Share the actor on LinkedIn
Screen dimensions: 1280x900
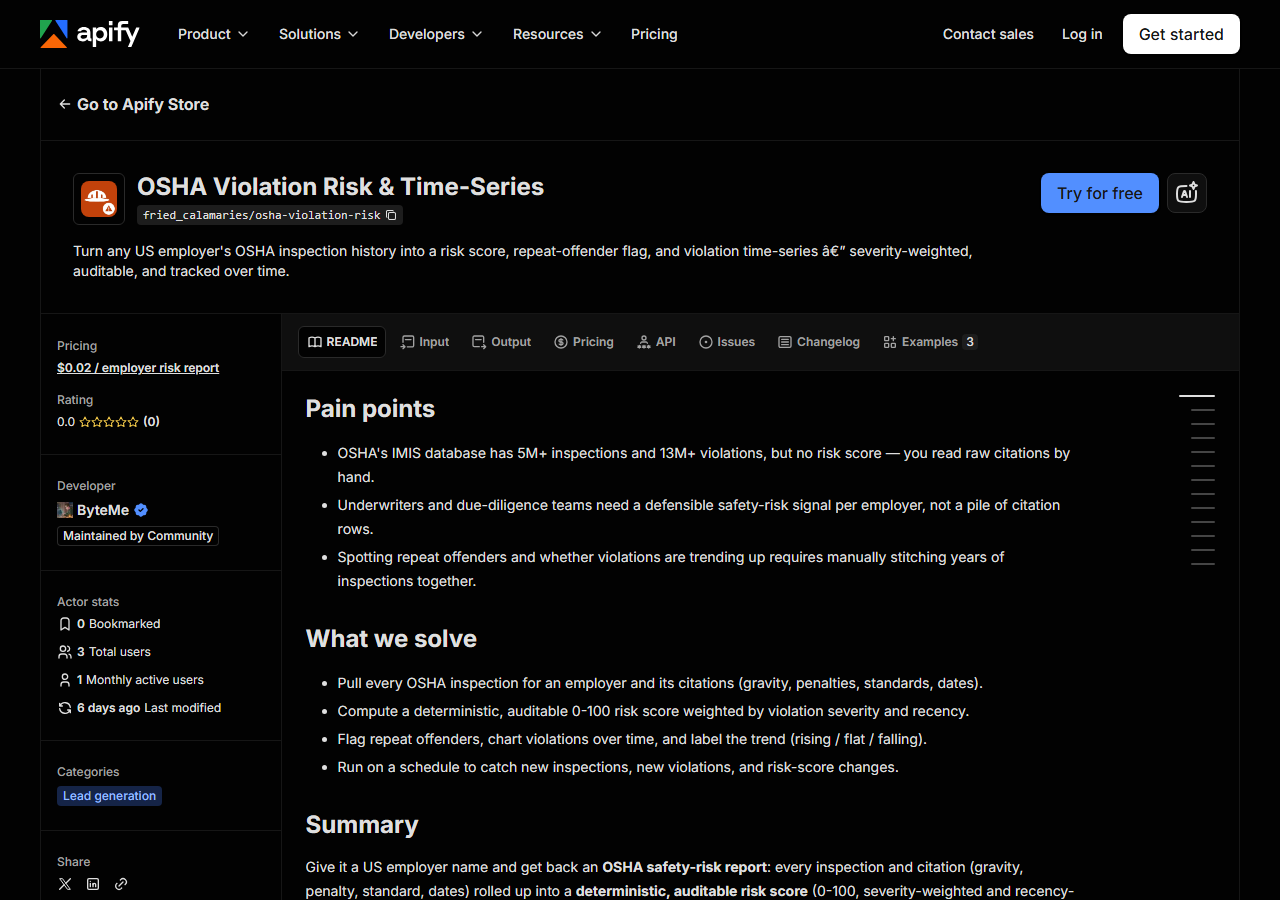(93, 884)
